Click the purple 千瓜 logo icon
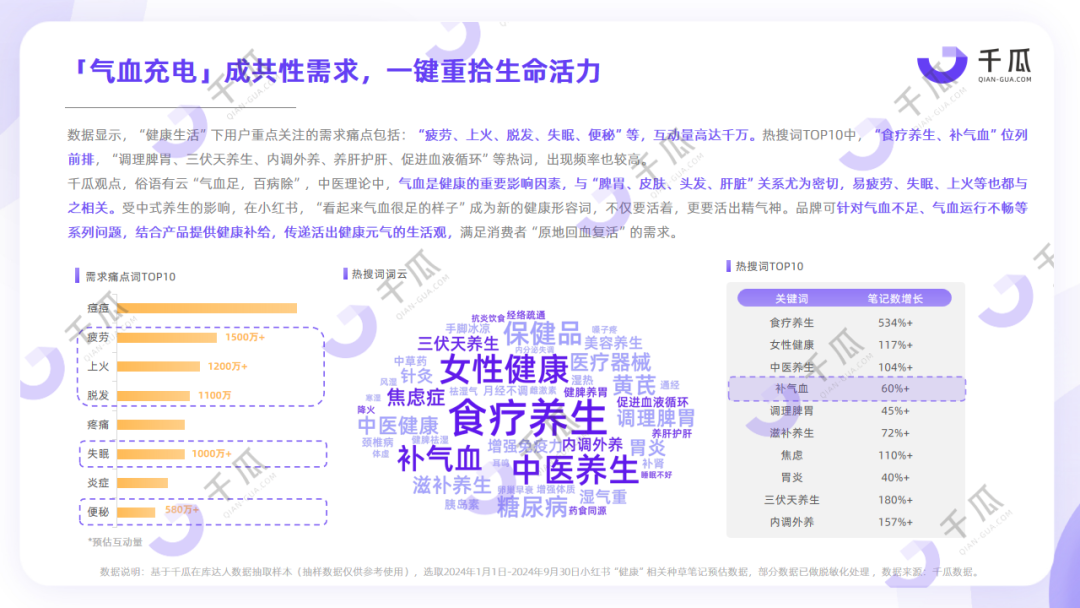 pos(942,65)
